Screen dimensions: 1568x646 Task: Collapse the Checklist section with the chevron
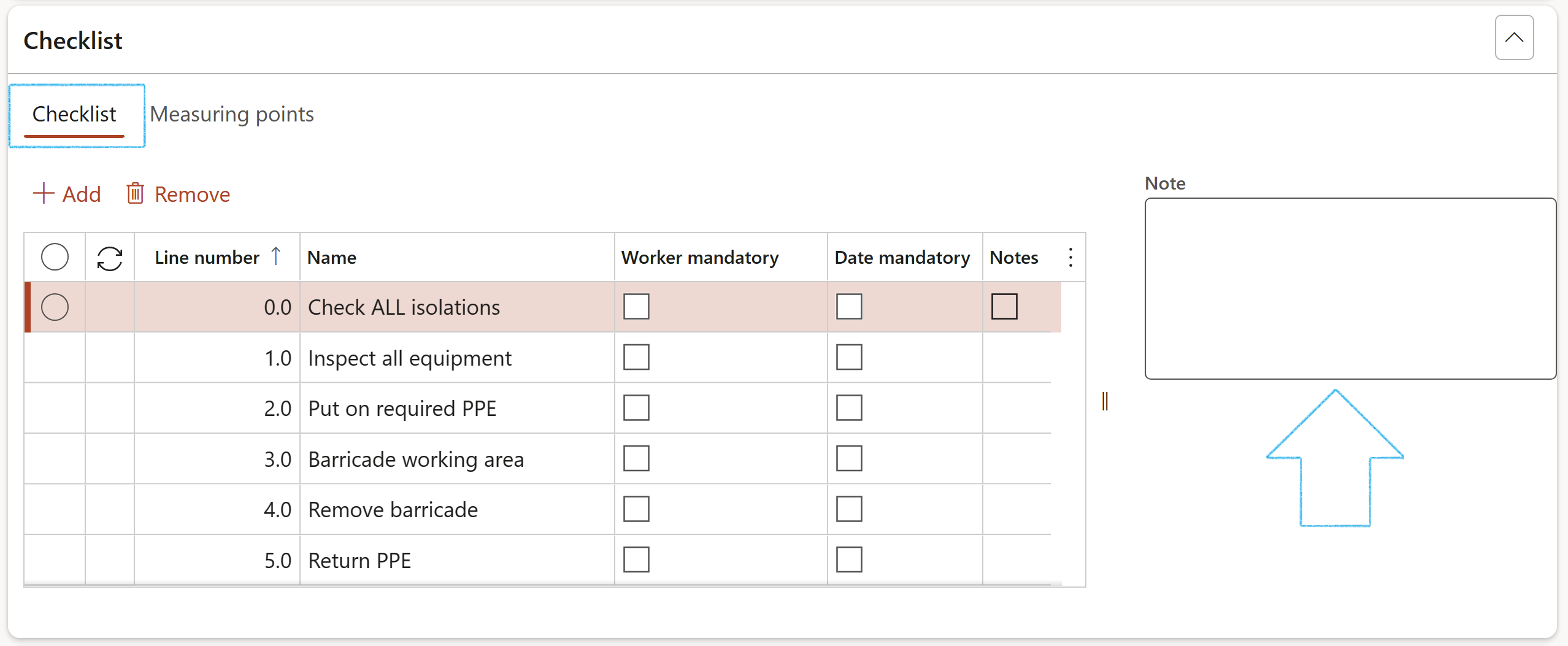(1514, 37)
